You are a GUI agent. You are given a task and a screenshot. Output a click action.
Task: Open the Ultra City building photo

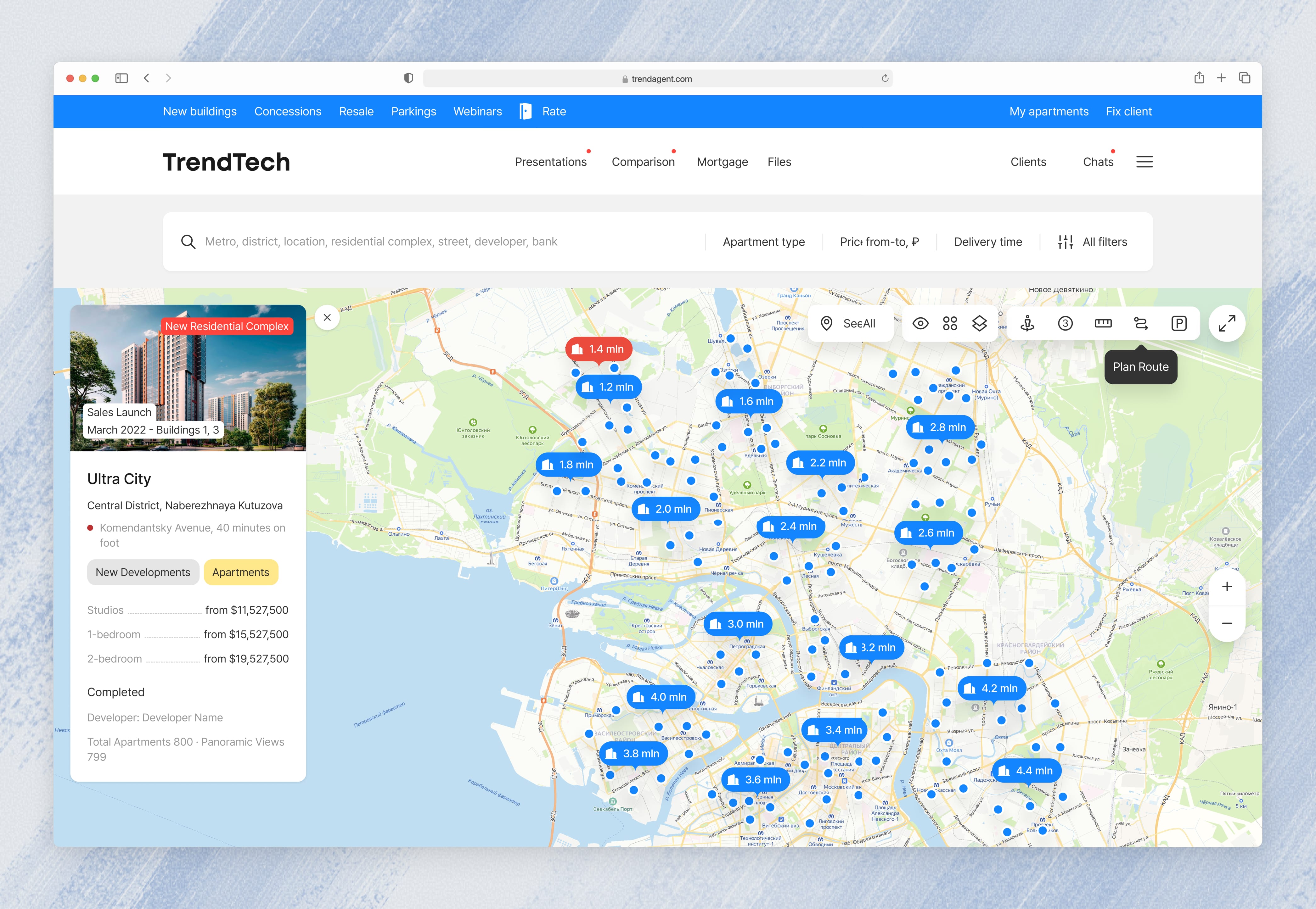[x=188, y=378]
